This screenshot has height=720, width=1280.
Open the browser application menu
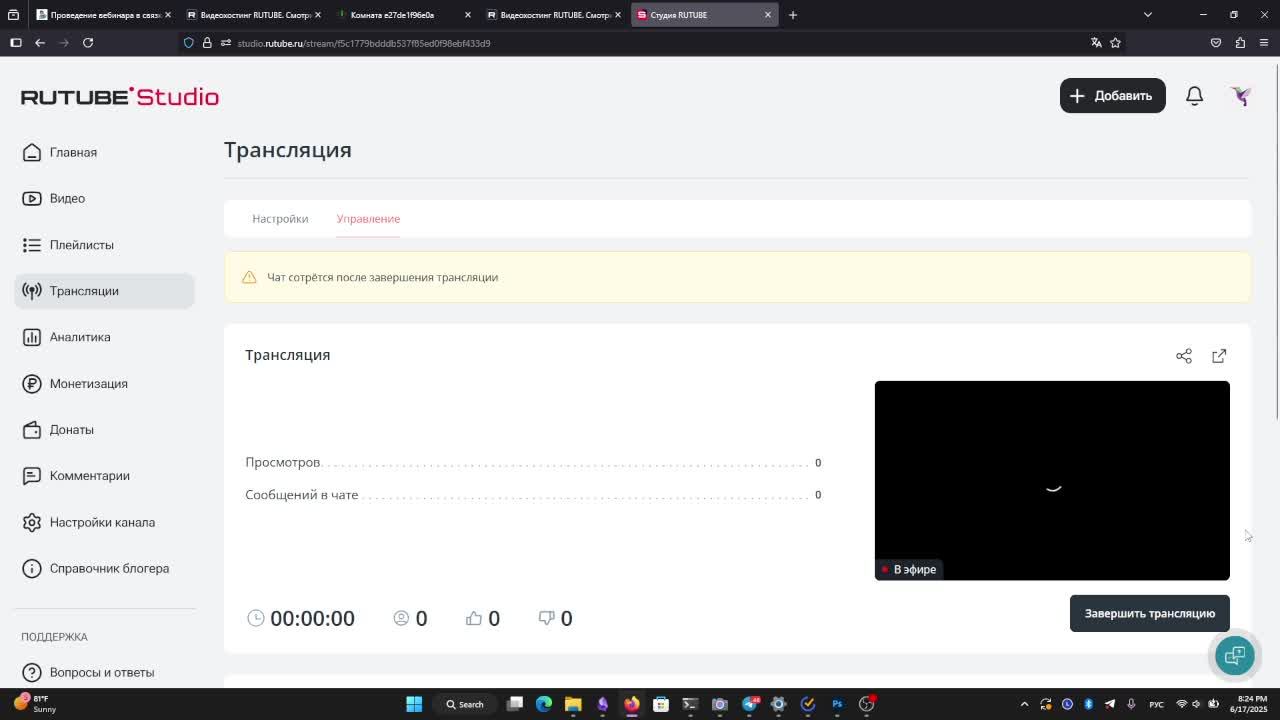(1264, 42)
